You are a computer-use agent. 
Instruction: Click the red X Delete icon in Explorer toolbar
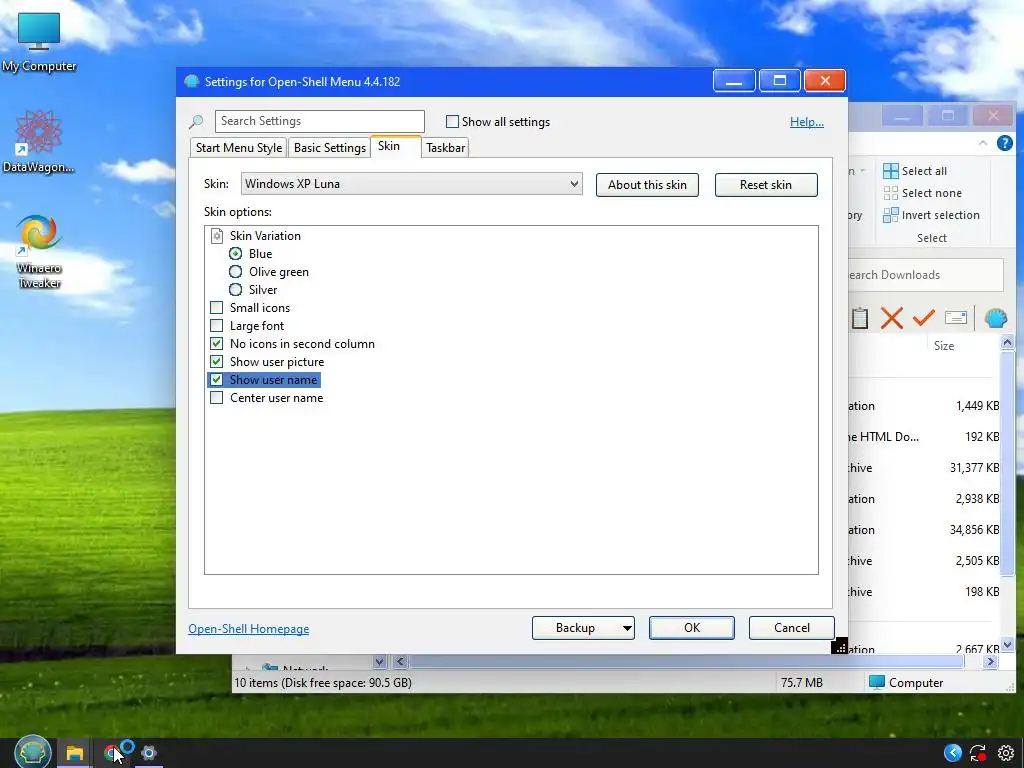tap(891, 318)
